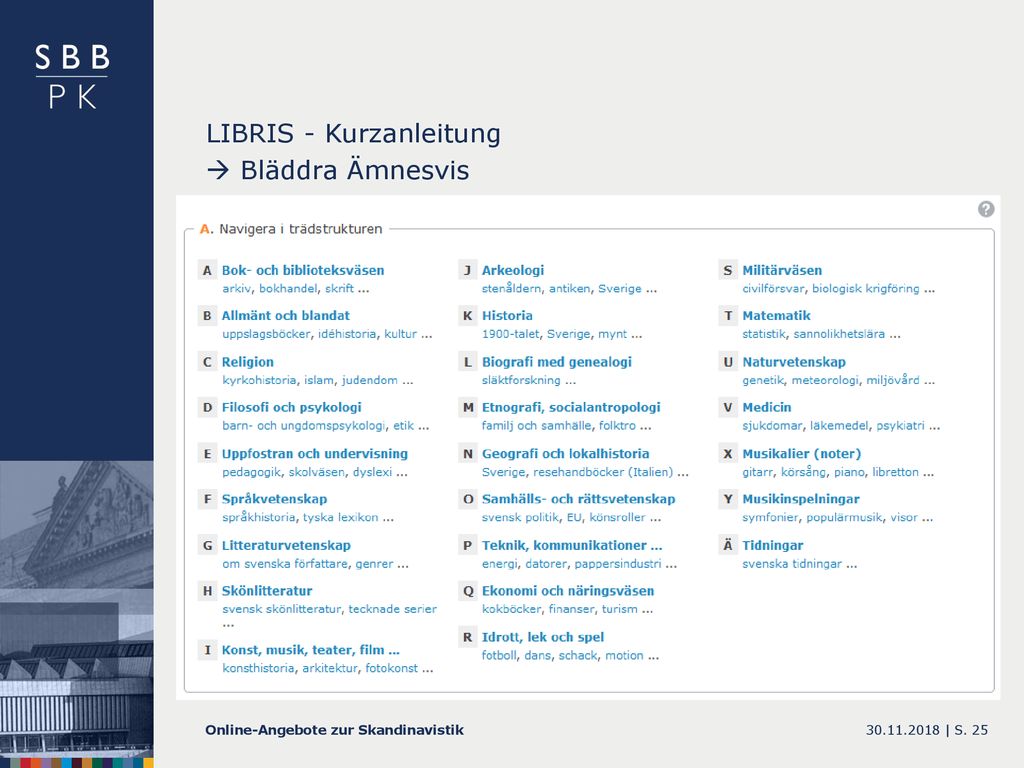
Task: Click the letter A category badge
Action: click(x=207, y=270)
